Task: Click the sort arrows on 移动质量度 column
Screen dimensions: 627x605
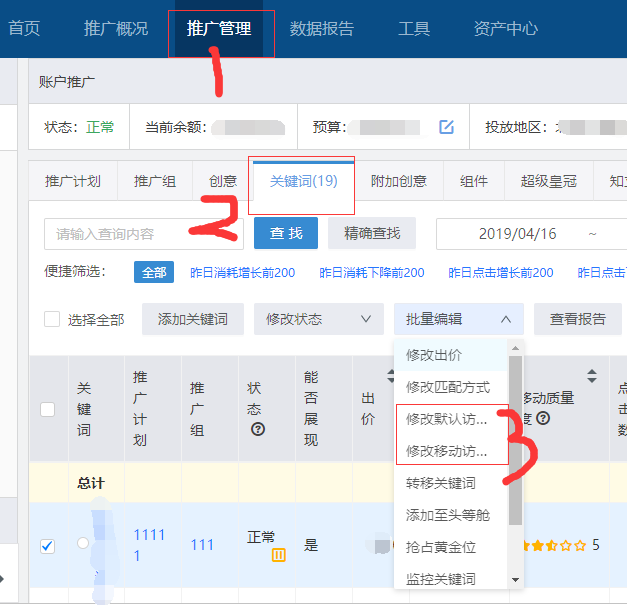Action: point(591,376)
